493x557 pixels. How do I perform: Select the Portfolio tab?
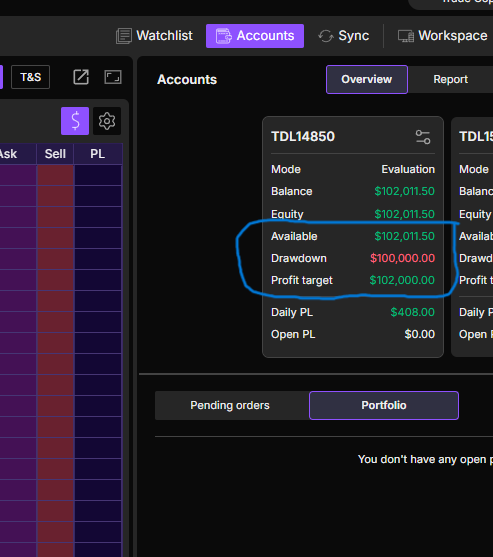[x=384, y=405]
